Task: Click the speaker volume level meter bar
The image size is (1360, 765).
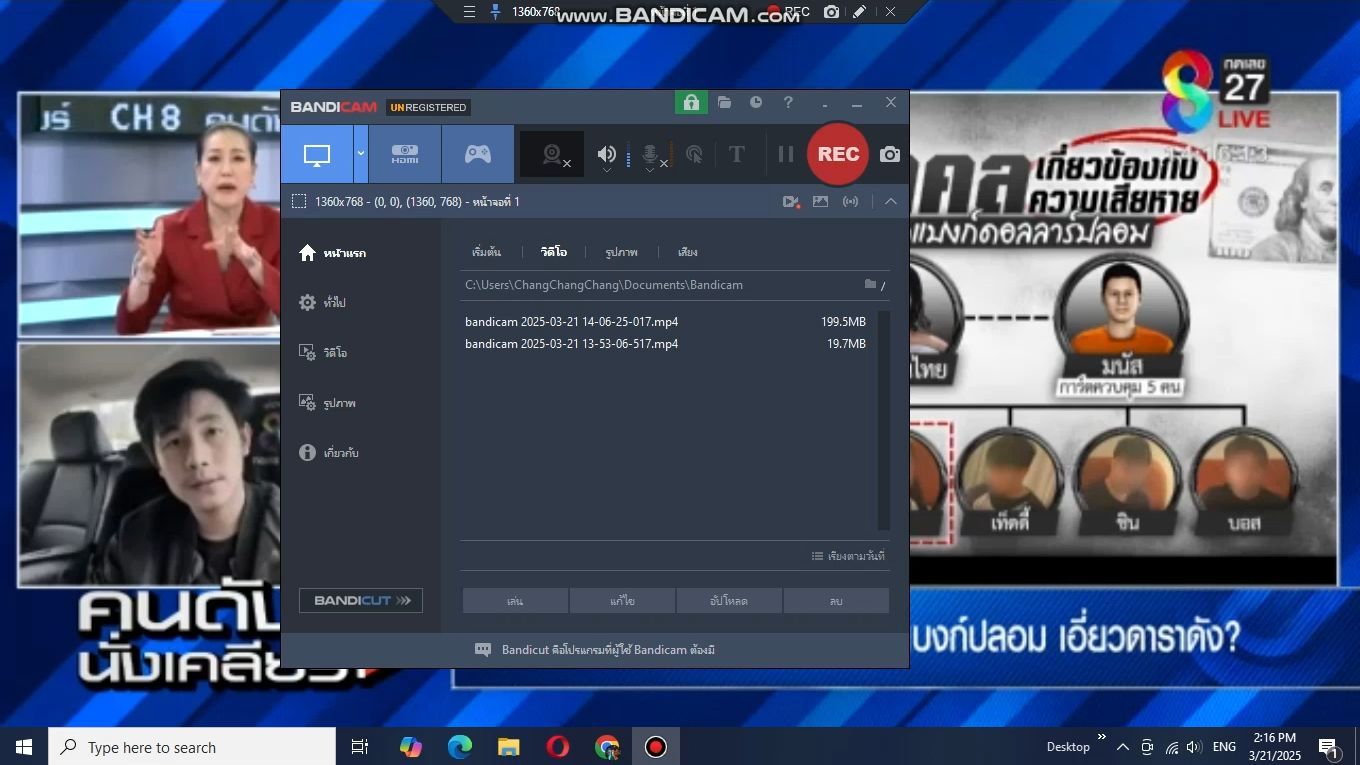Action: coord(629,155)
